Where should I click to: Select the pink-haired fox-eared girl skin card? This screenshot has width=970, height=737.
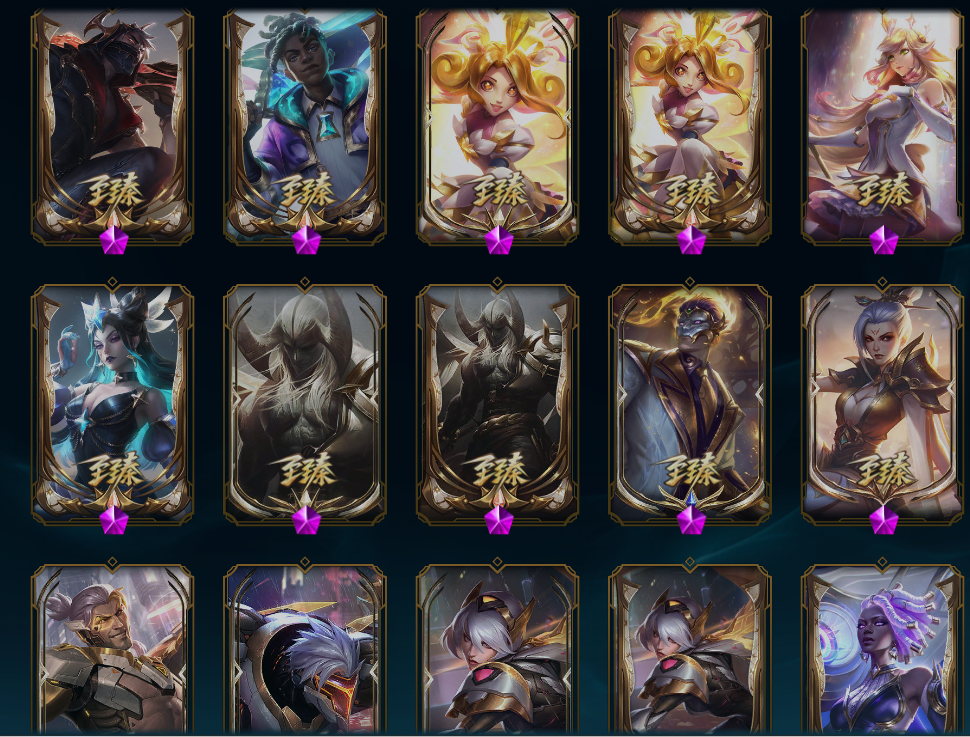[x=883, y=126]
